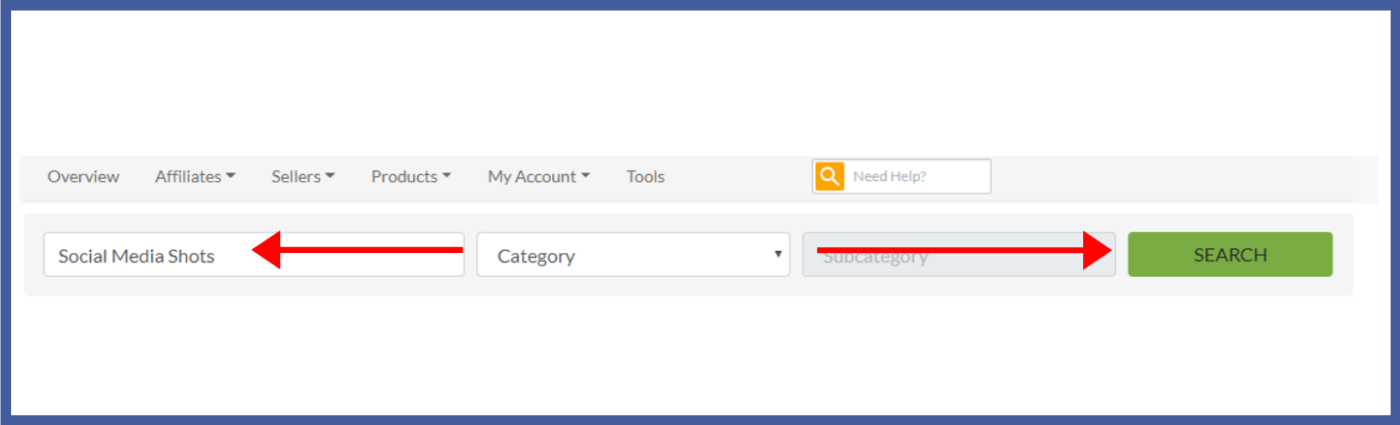Open the My Account menu
This screenshot has height=425, width=1400.
coord(538,176)
